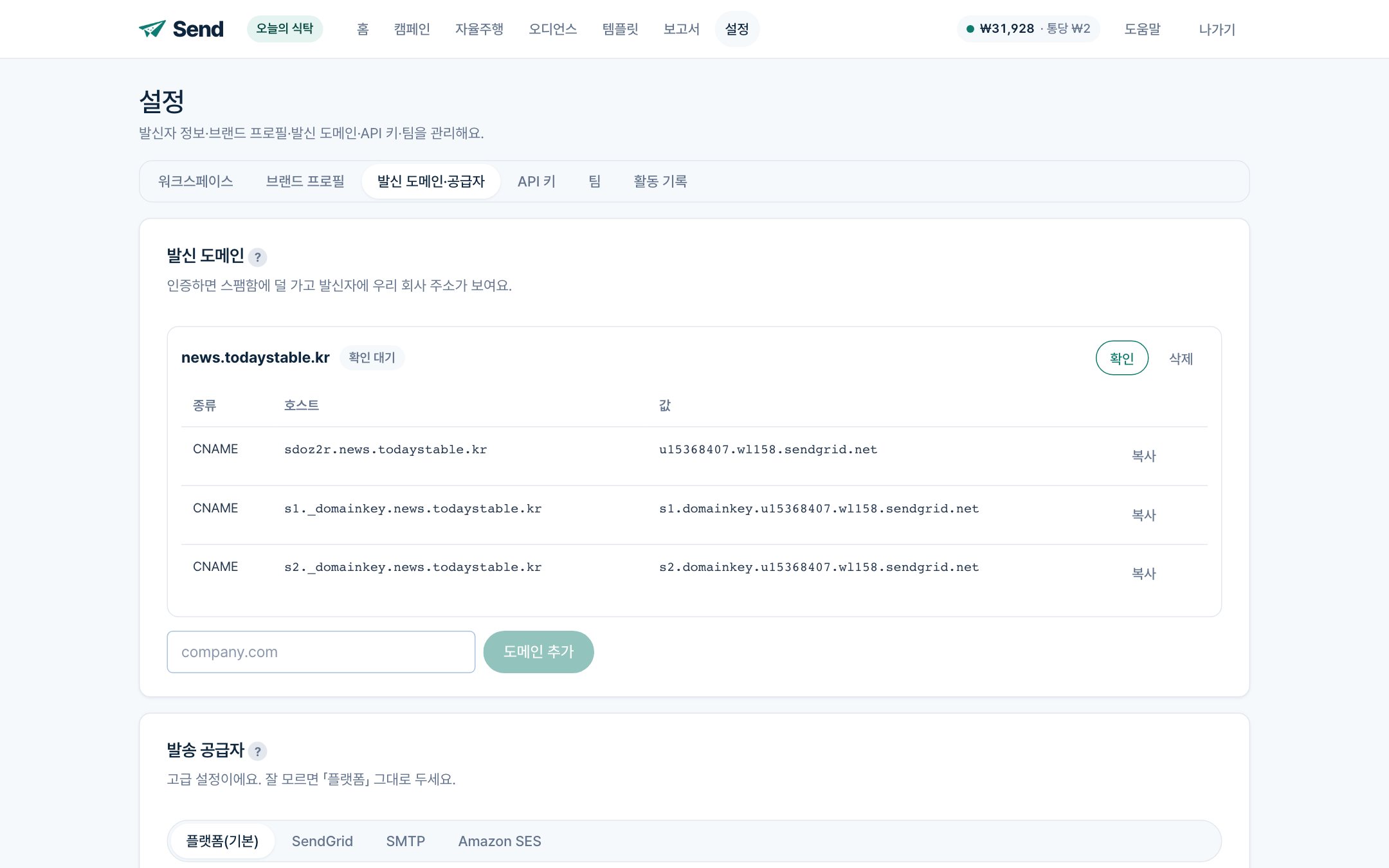The width and height of the screenshot is (1389, 868).
Task: Select the SendGrid provider option
Action: click(x=322, y=841)
